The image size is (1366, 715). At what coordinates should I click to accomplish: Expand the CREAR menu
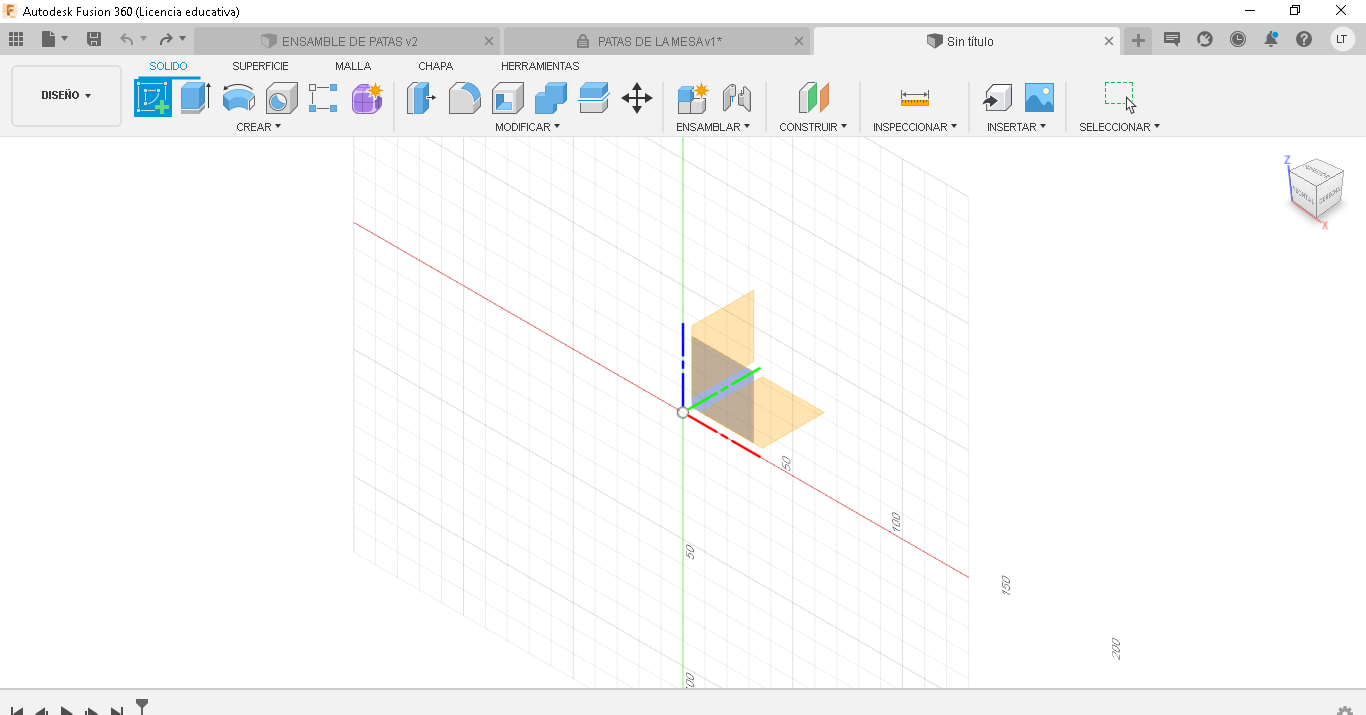pyautogui.click(x=259, y=127)
